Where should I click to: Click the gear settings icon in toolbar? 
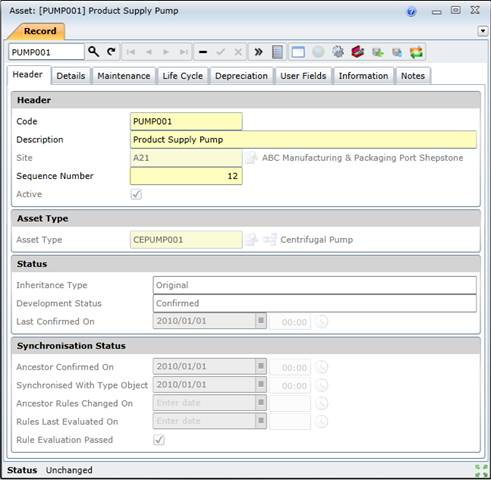pos(338,52)
